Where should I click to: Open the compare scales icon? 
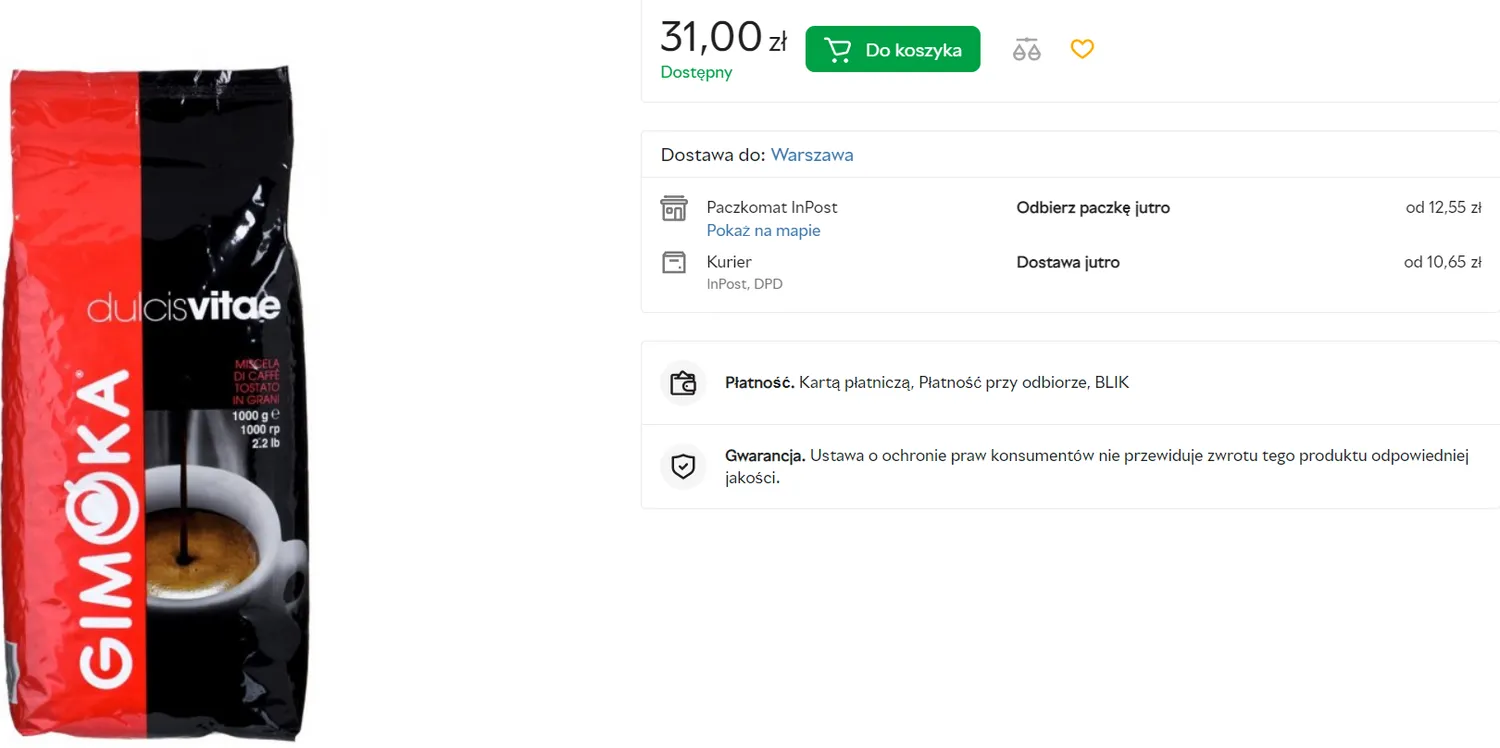tap(1026, 49)
